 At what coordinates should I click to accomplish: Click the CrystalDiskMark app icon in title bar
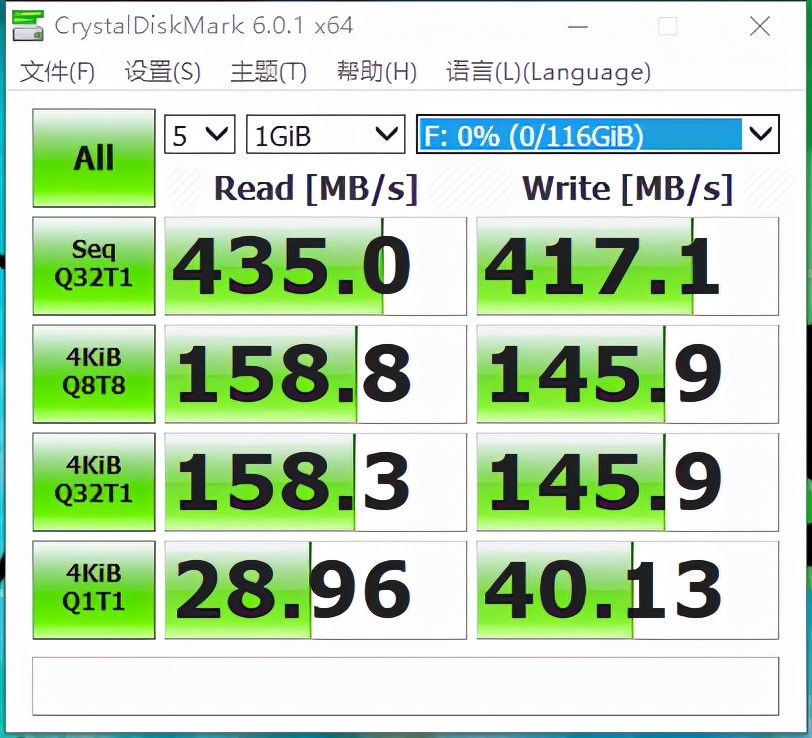tap(28, 25)
